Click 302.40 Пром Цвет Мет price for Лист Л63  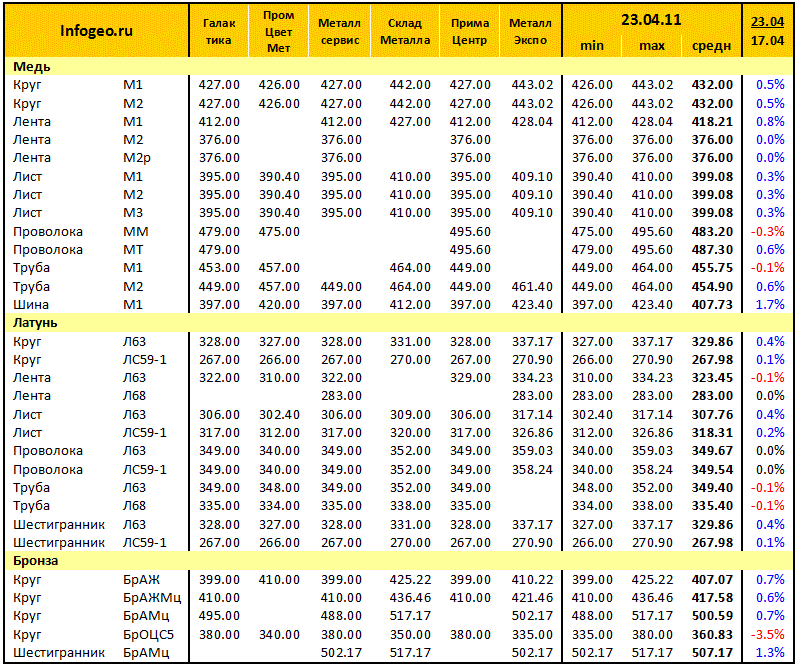279,415
